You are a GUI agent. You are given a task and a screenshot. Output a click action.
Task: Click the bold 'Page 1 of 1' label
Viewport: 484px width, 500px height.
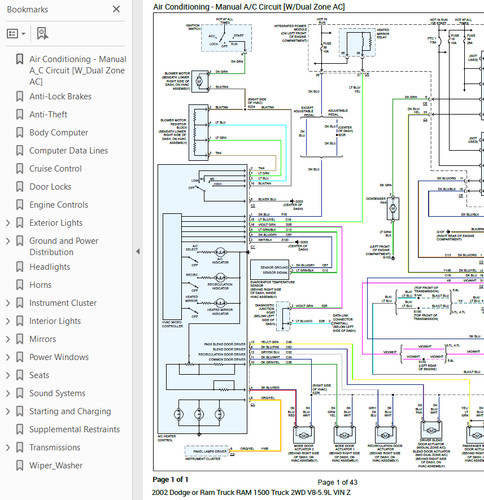tap(170, 480)
